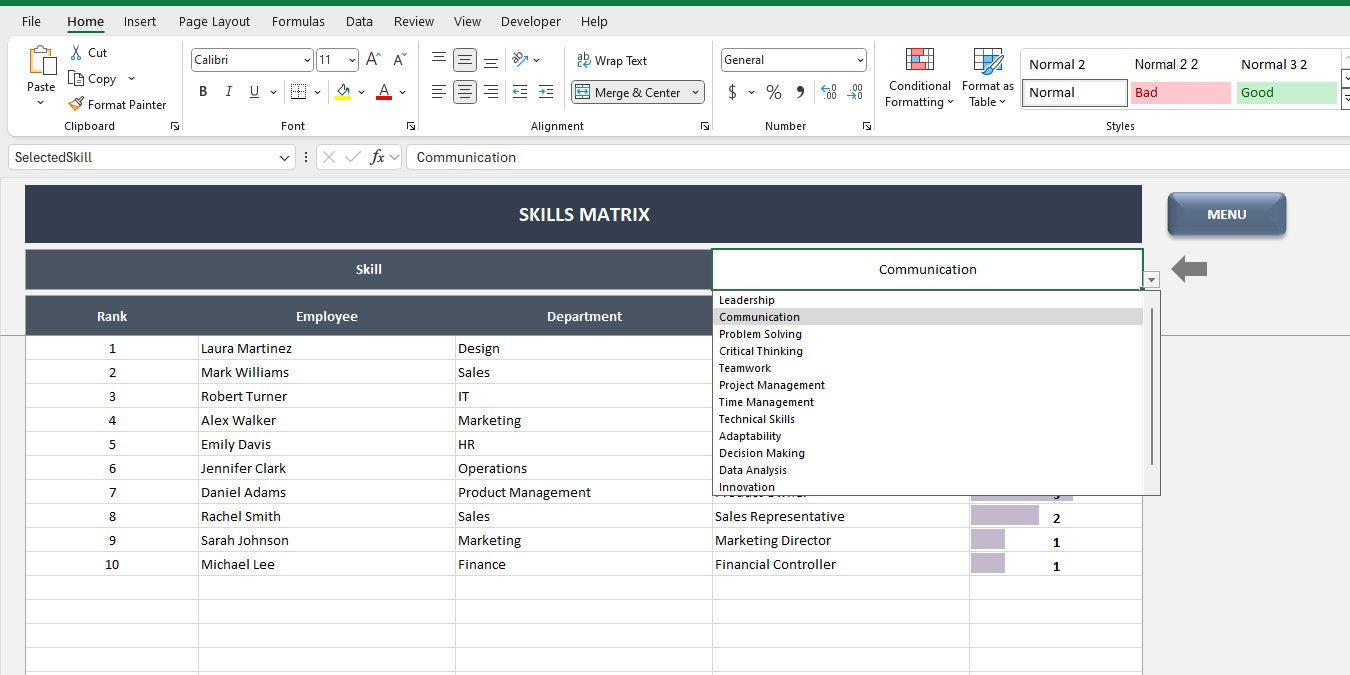The width and height of the screenshot is (1350, 675).
Task: Click the Insert Function fx button
Action: pyautogui.click(x=377, y=157)
